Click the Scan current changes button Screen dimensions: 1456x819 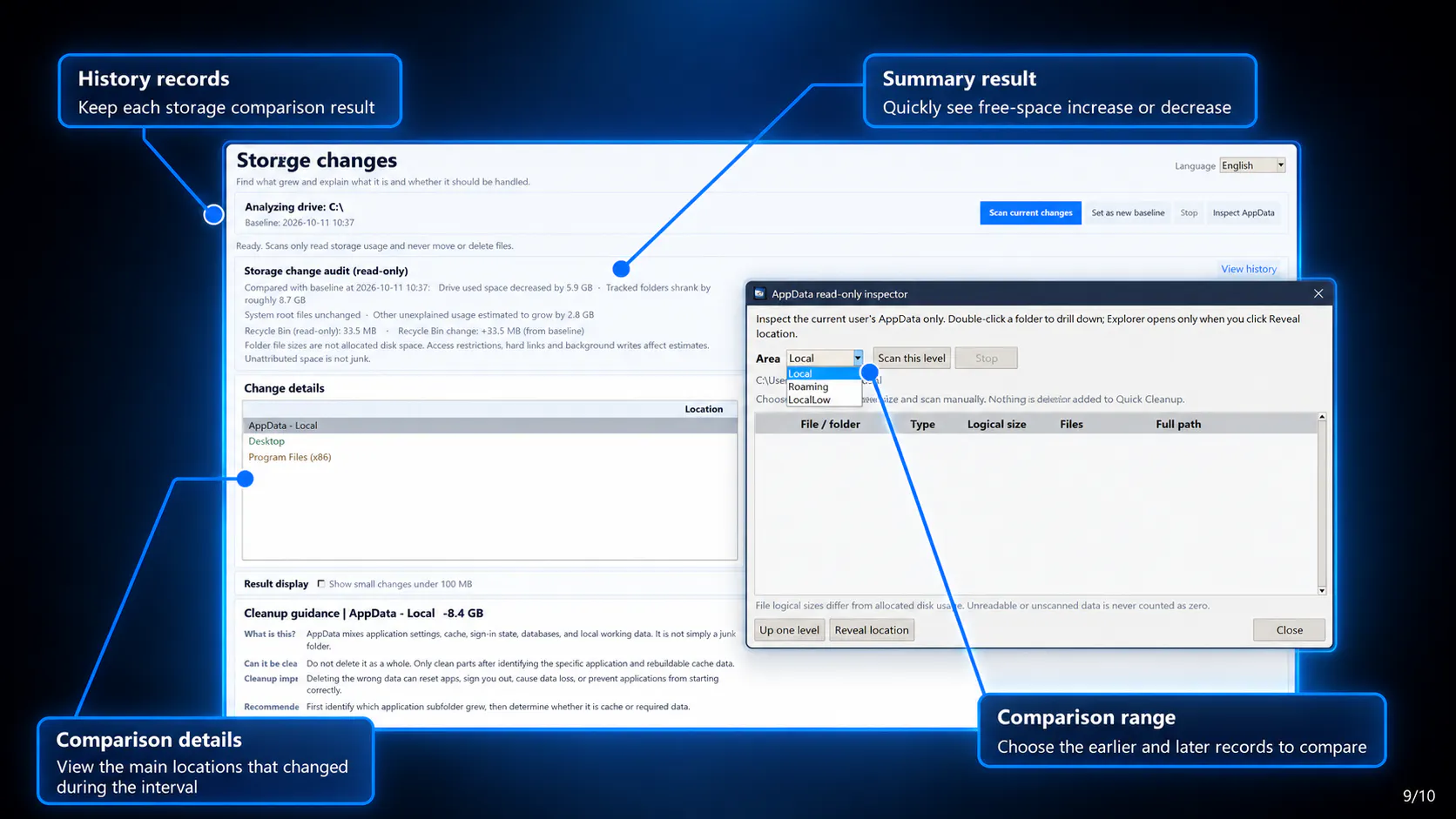[1030, 213]
